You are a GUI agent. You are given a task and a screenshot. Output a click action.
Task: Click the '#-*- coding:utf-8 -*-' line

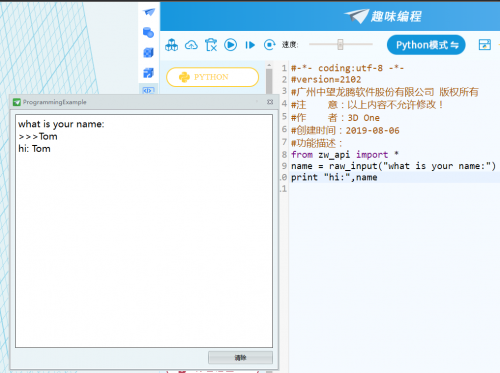click(x=347, y=68)
